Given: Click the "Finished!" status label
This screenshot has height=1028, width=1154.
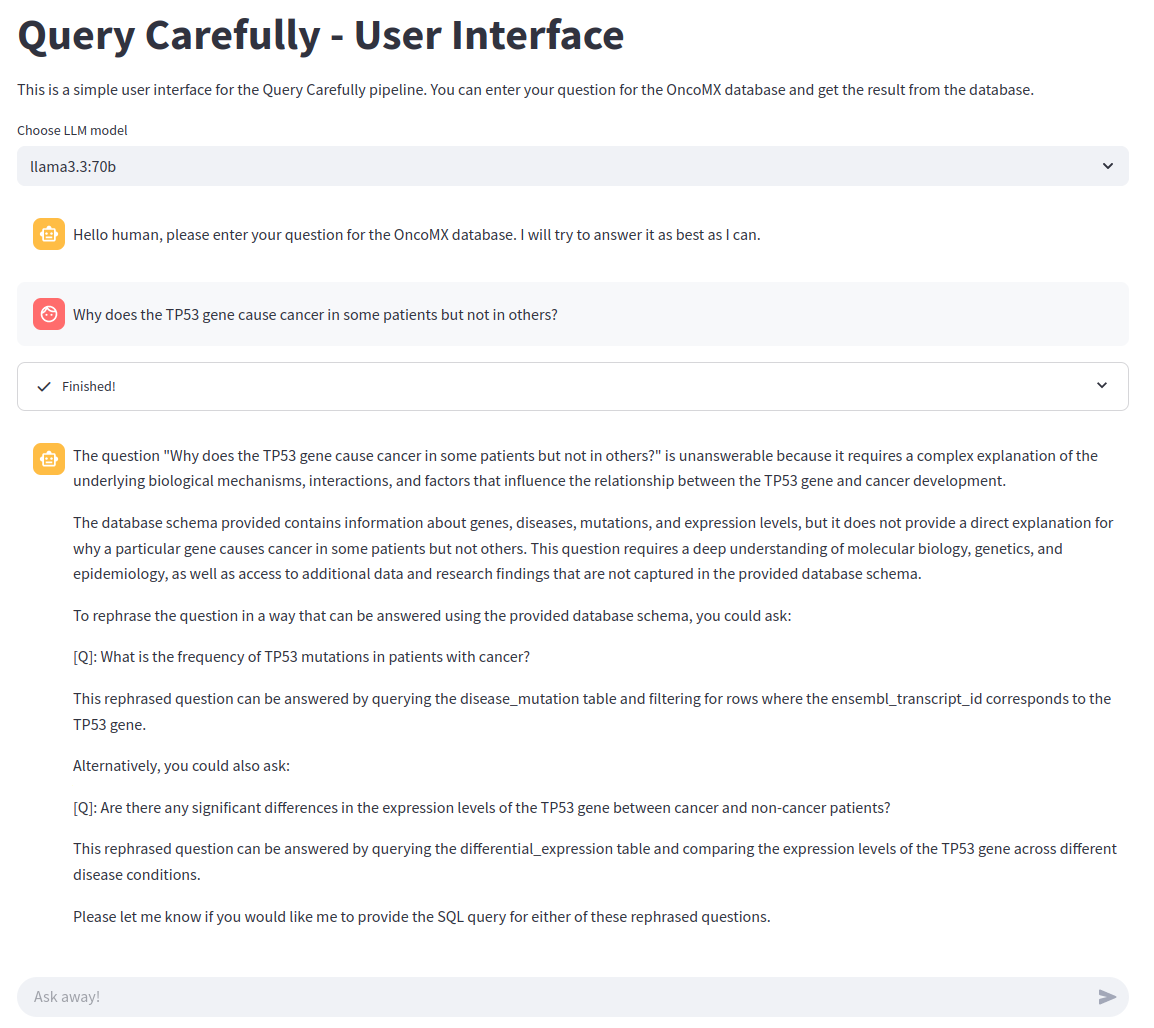Looking at the screenshot, I should pos(89,386).
